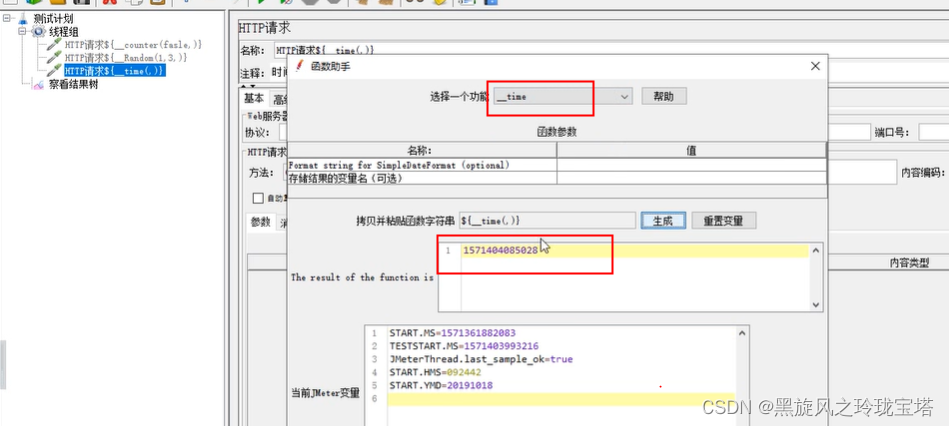The height and width of the screenshot is (426, 949).
Task: Click the 拷贝并粘贴函数字符串 field
Action: 547,221
